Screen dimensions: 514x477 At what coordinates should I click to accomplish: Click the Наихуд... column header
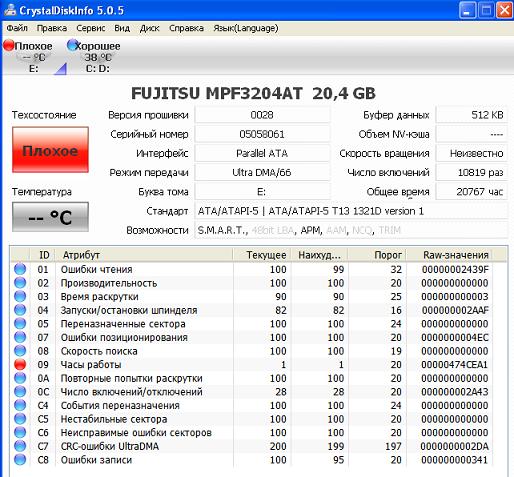pyautogui.click(x=320, y=255)
